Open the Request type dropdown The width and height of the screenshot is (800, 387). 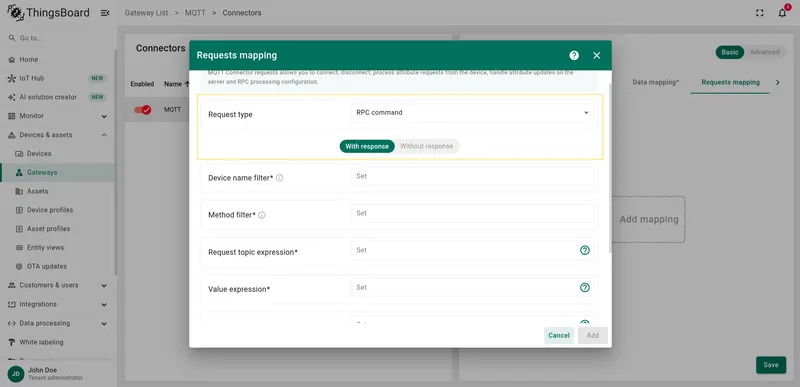click(x=472, y=113)
